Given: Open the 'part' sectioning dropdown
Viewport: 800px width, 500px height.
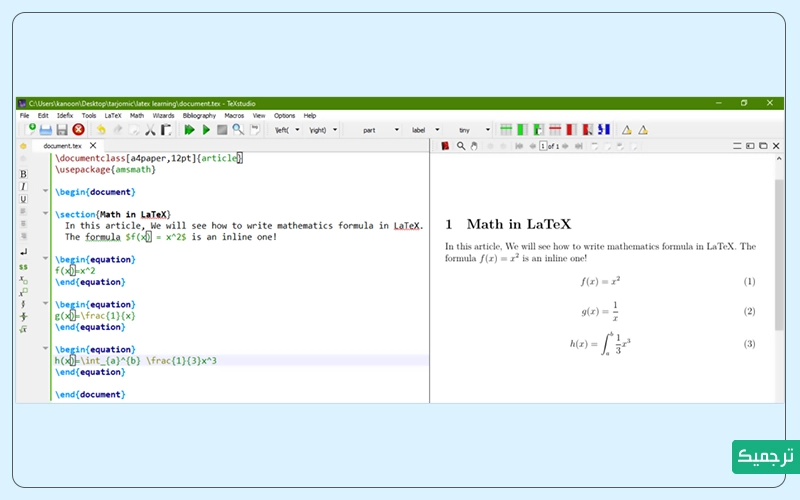Looking at the screenshot, I should coord(396,130).
